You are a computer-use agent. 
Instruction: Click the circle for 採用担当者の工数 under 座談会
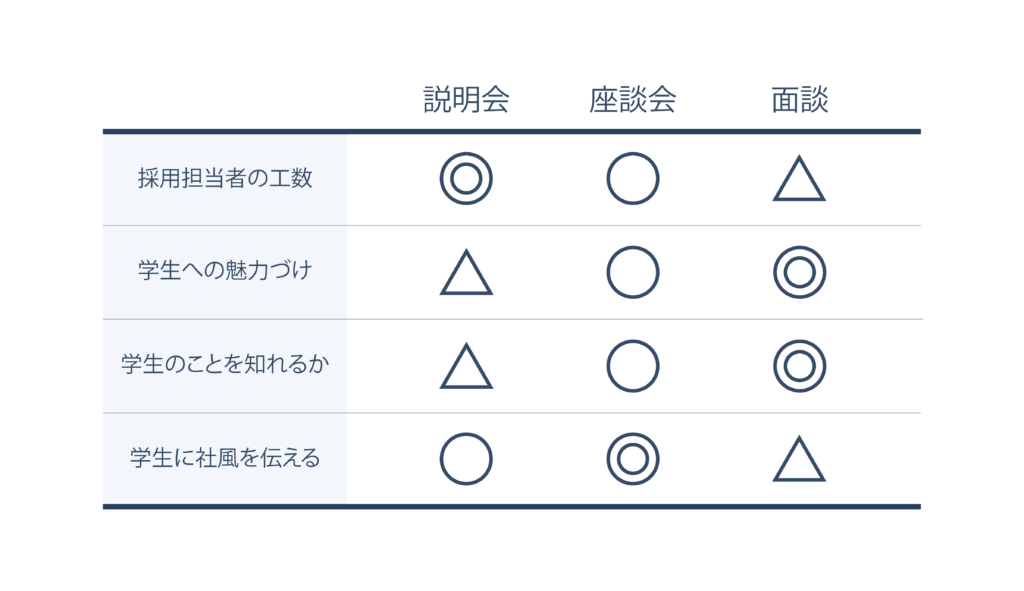633,178
